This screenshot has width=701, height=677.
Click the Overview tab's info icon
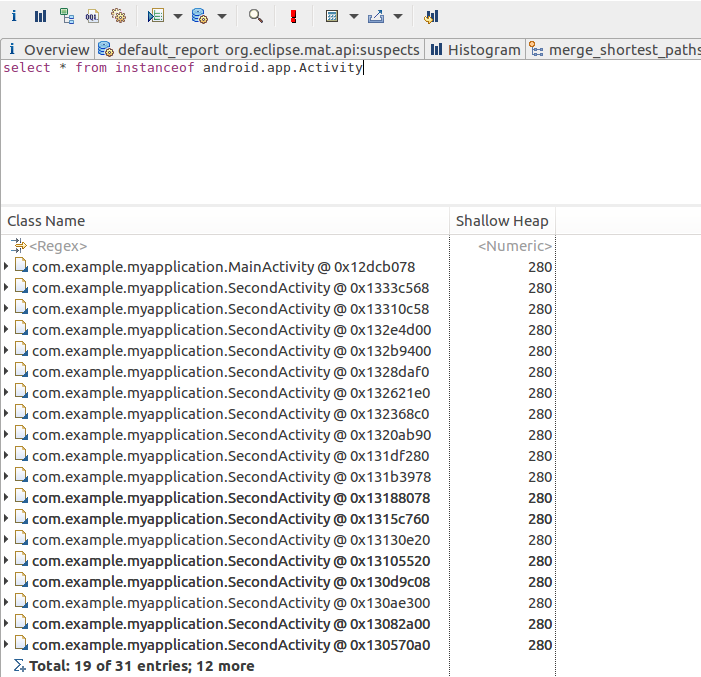tap(12, 49)
